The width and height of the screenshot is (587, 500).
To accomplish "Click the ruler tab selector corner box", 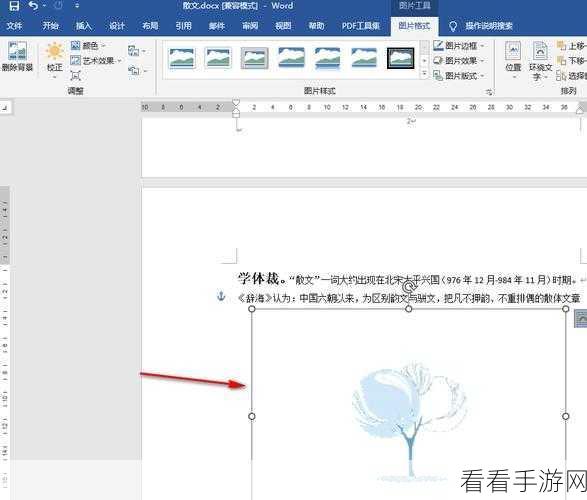I will point(5,108).
